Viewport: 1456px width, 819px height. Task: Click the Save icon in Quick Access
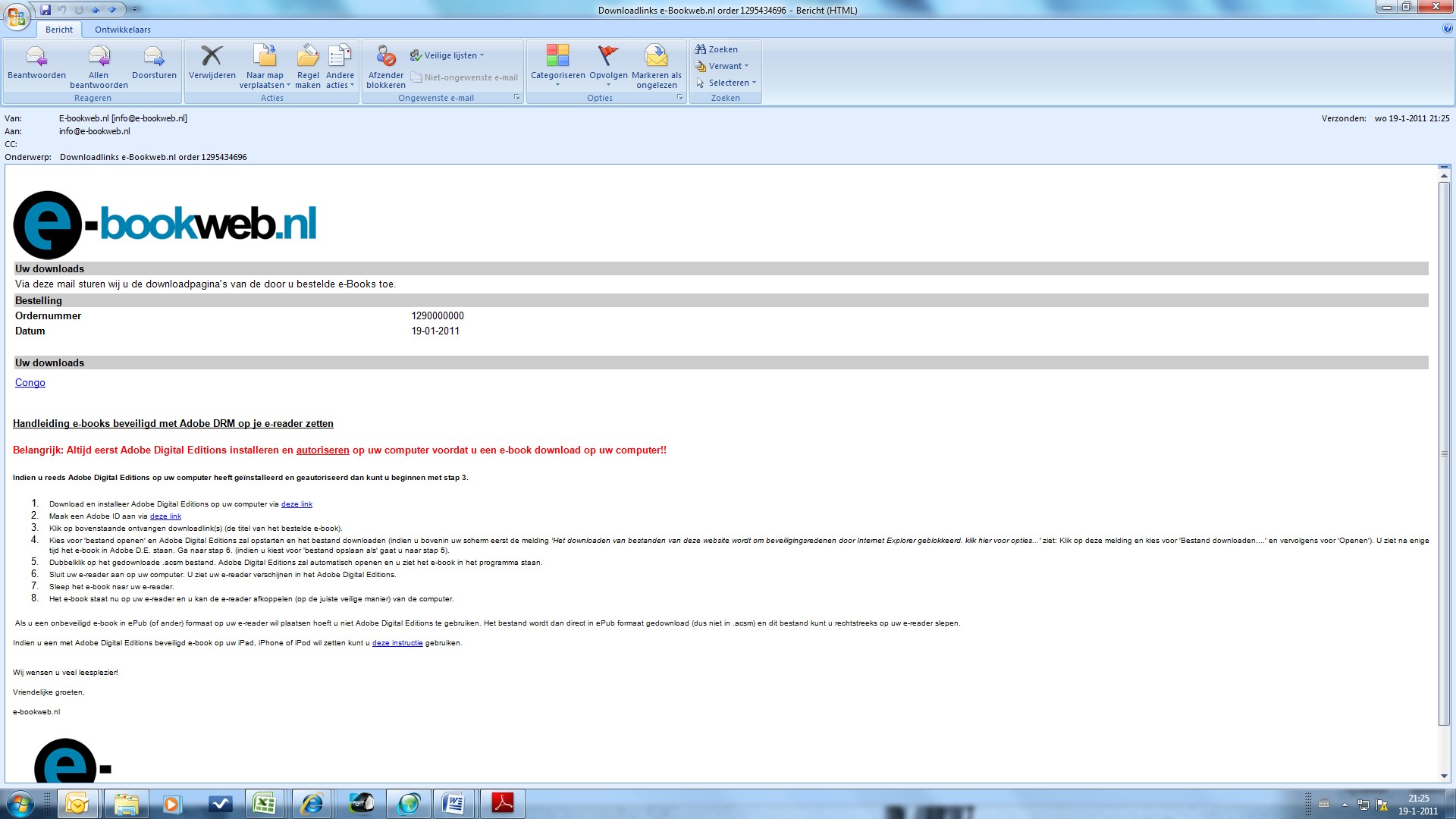point(45,10)
